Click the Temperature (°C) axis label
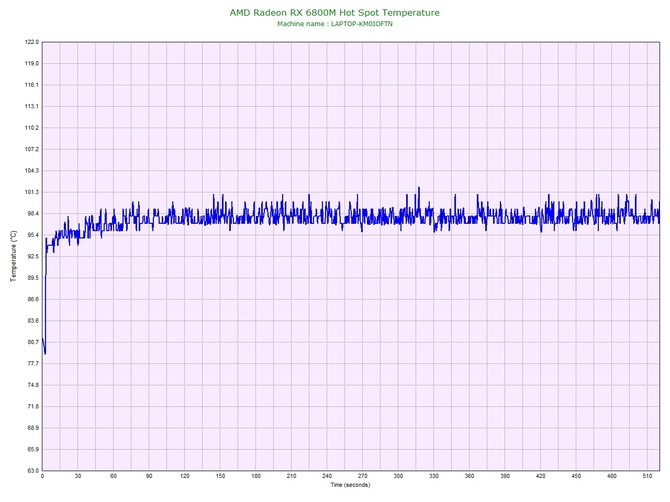 click(14, 256)
